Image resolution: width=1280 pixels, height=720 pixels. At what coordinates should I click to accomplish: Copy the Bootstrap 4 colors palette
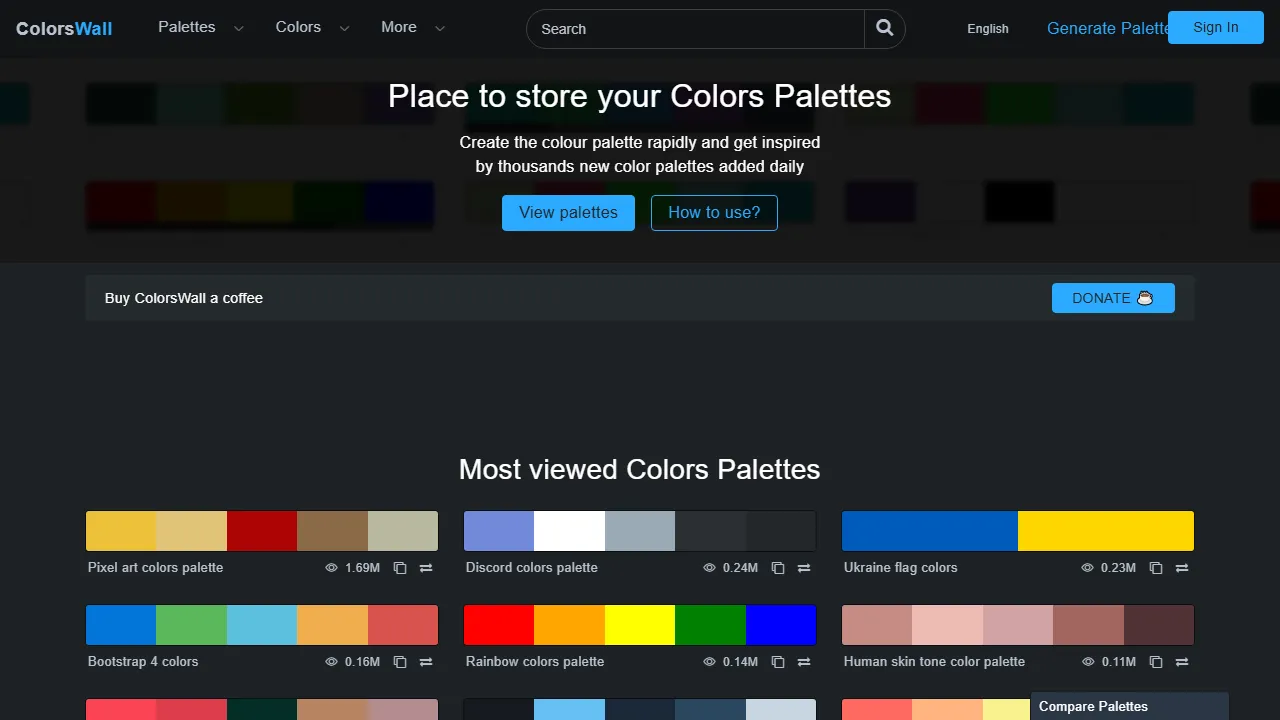(399, 661)
